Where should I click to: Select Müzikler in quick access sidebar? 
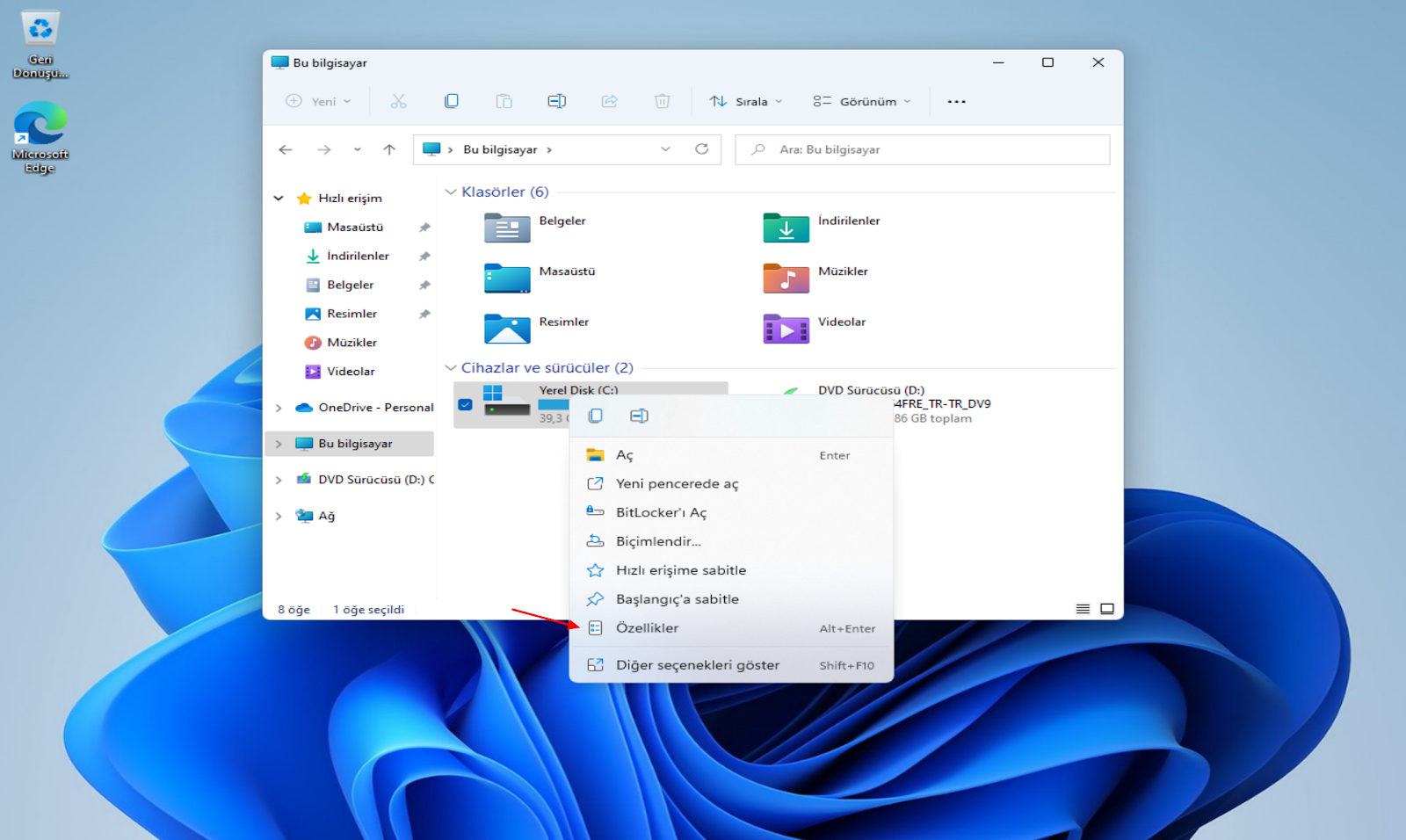click(351, 343)
